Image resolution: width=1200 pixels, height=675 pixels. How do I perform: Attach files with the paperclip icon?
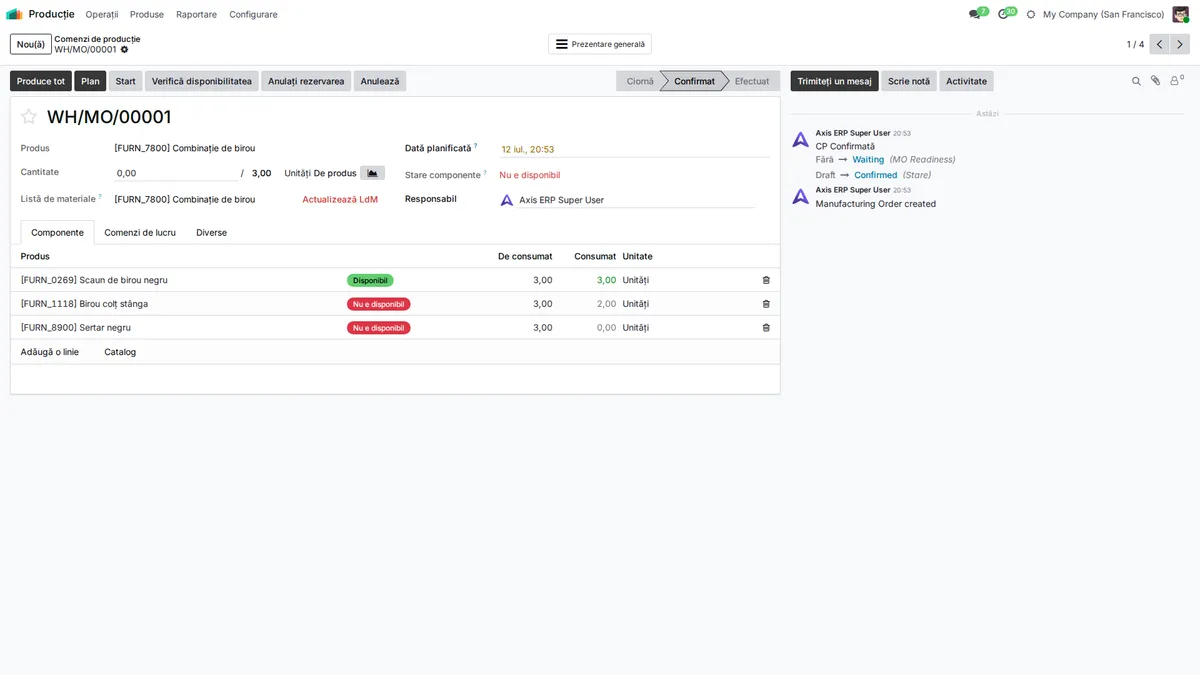(1155, 81)
